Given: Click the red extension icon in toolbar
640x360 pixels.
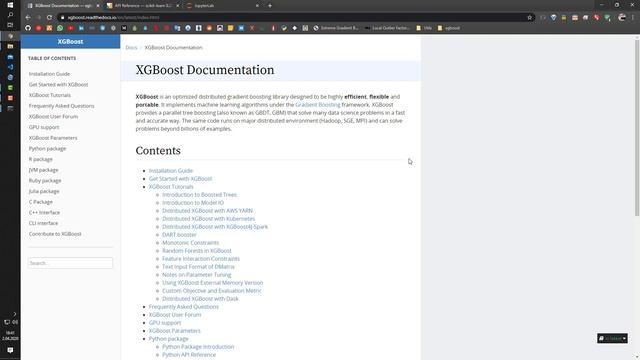Looking at the screenshot, I should [596, 18].
